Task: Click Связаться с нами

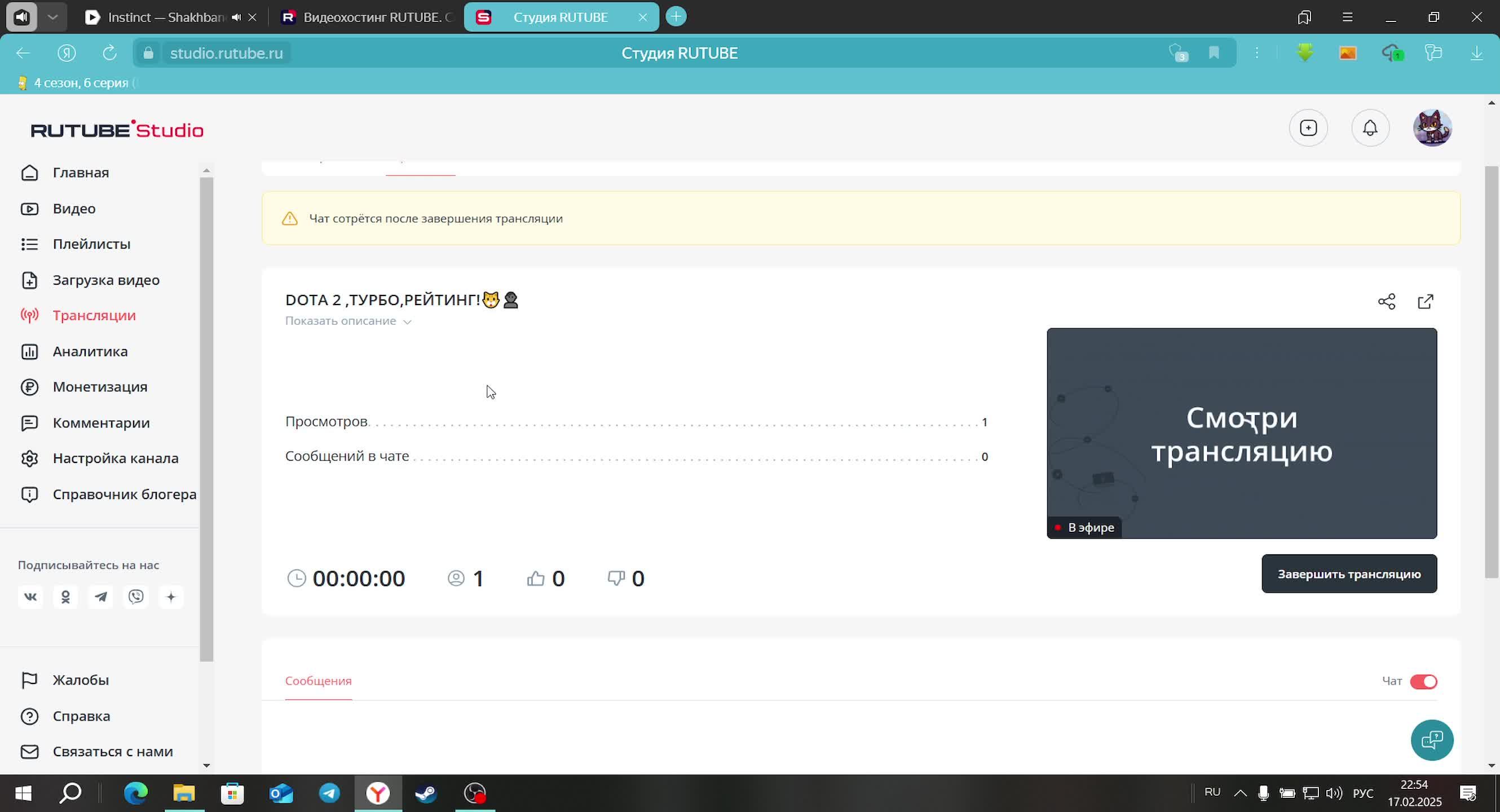Action: 96,752
